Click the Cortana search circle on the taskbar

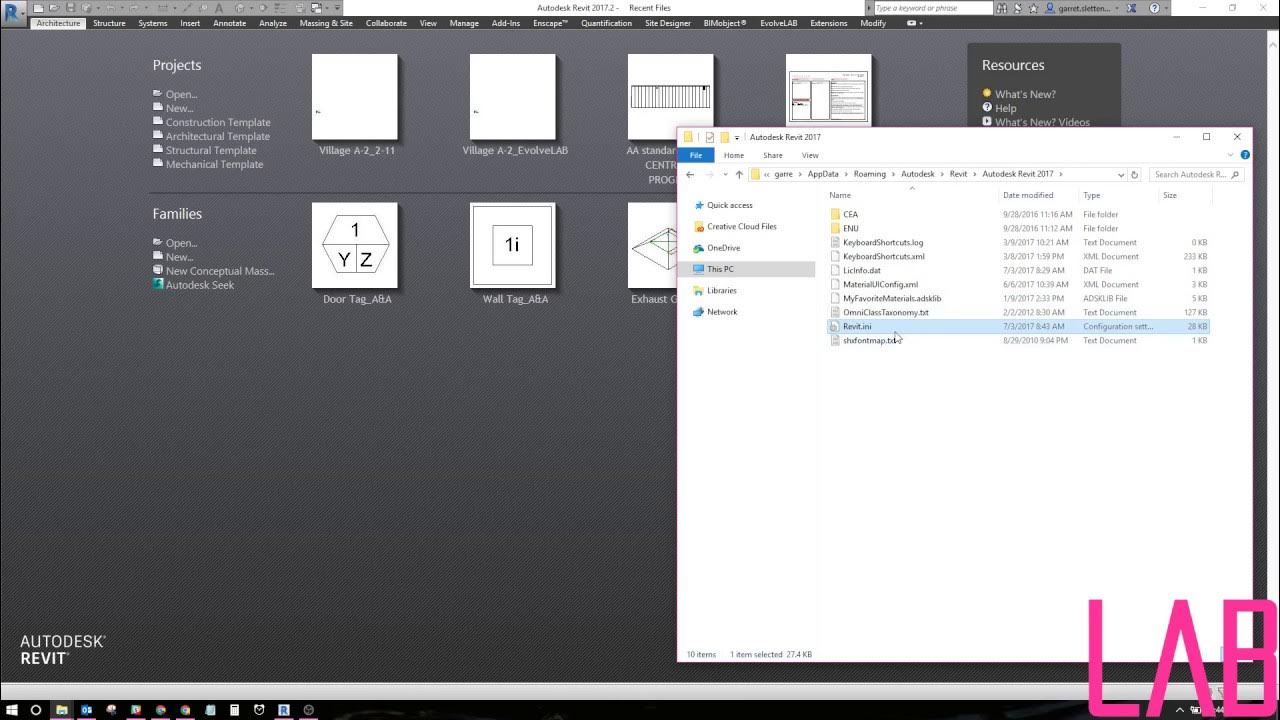36,710
